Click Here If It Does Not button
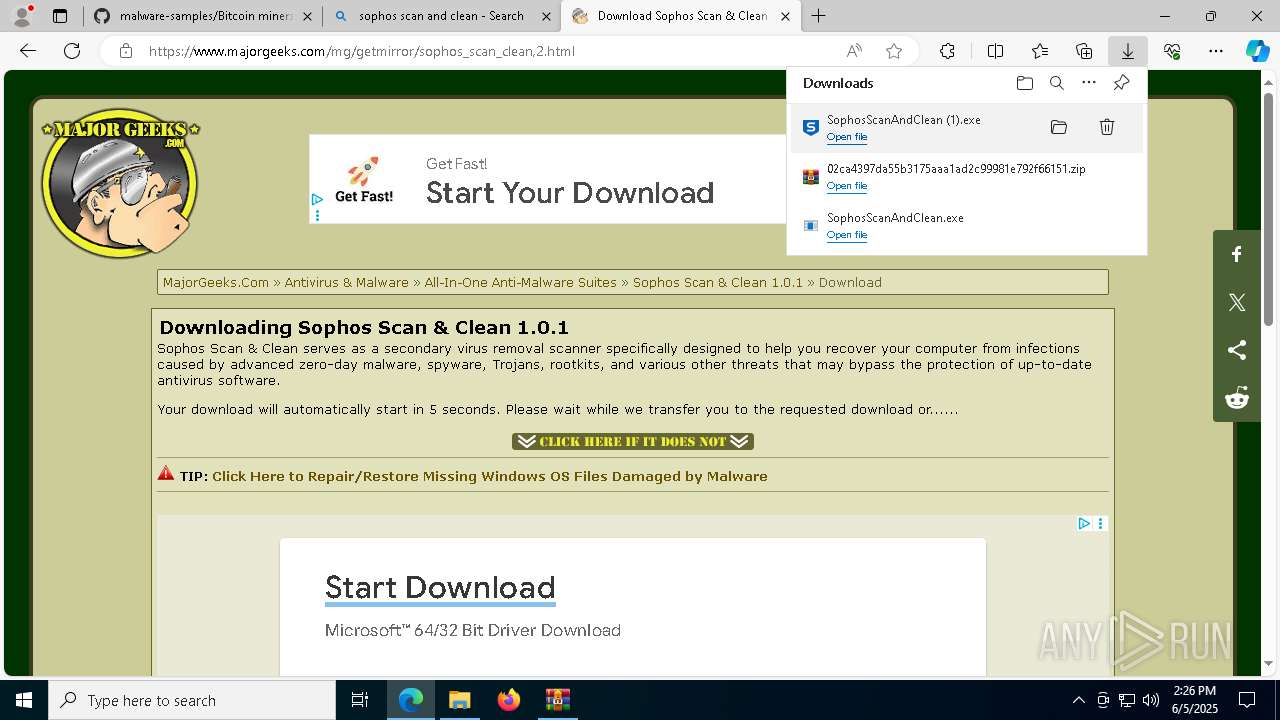Screen dimensions: 1280x720 [x=633, y=441]
